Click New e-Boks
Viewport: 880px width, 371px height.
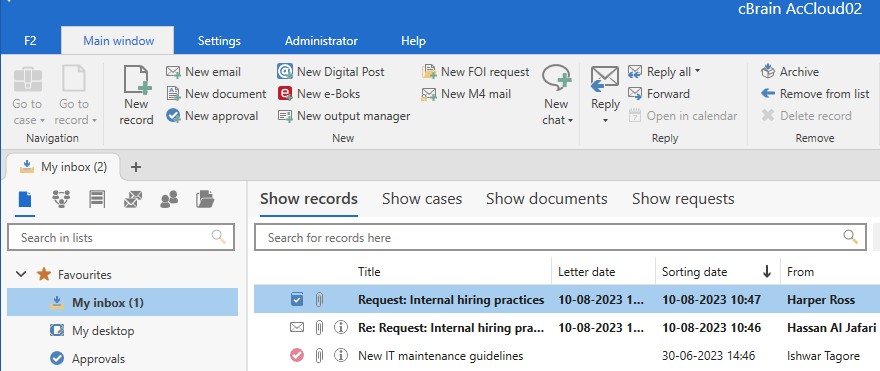pyautogui.click(x=319, y=94)
